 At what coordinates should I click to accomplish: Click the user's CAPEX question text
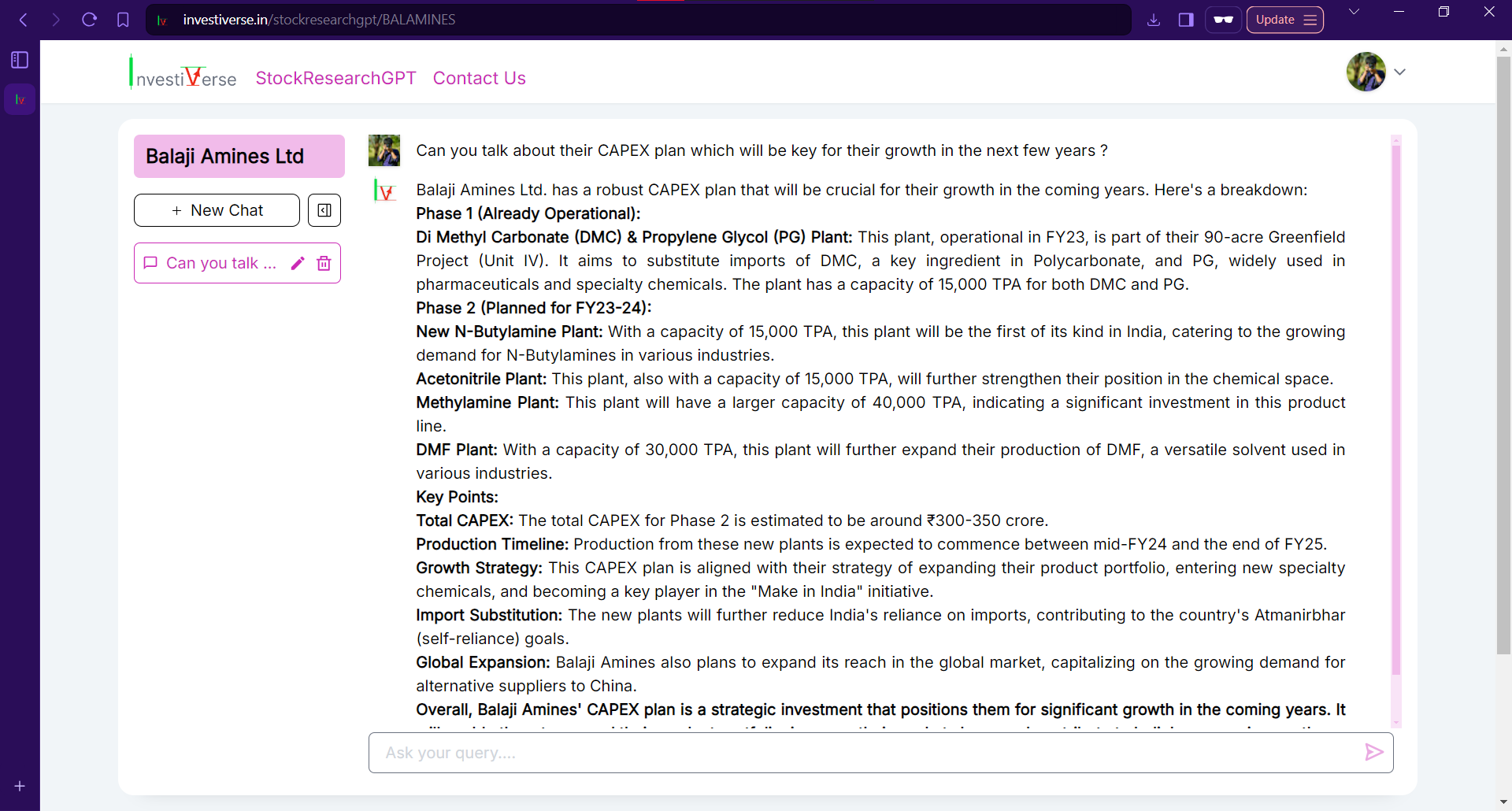762,150
